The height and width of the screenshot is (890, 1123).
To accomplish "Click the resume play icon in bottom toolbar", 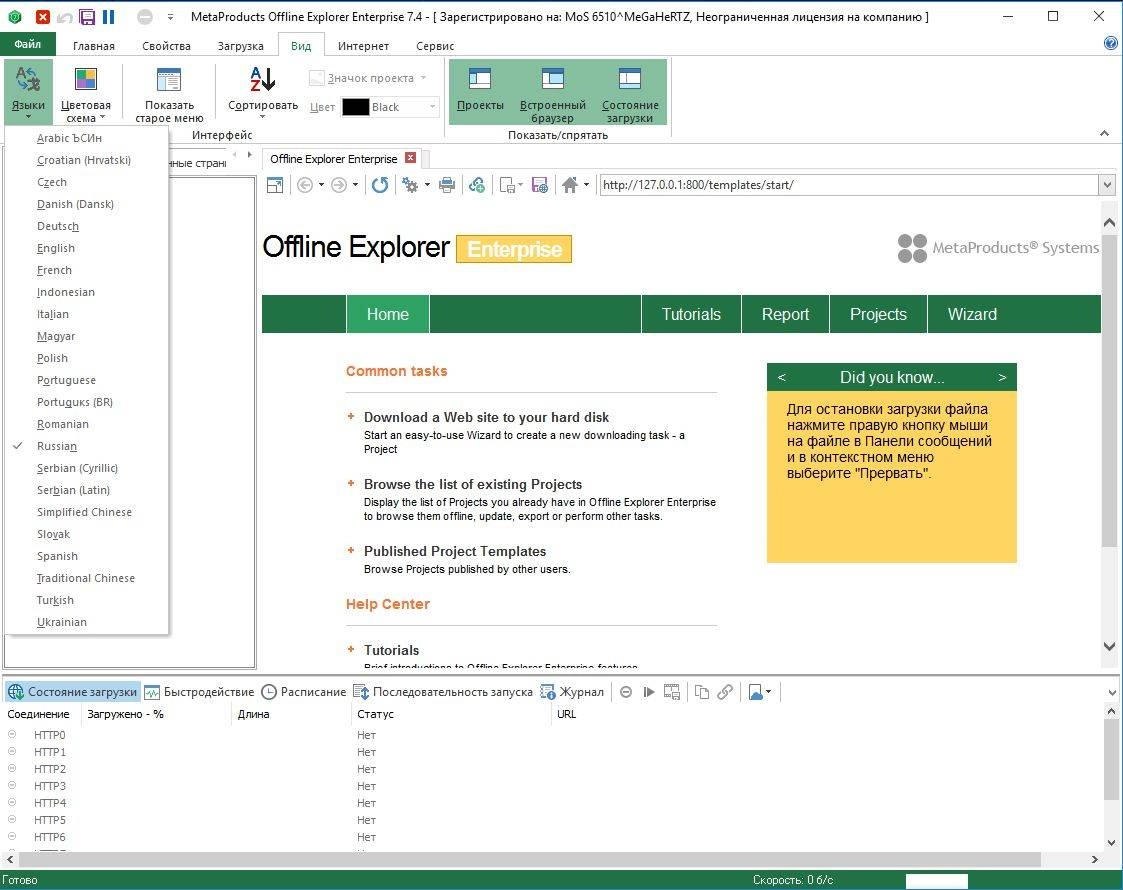I will coord(649,692).
